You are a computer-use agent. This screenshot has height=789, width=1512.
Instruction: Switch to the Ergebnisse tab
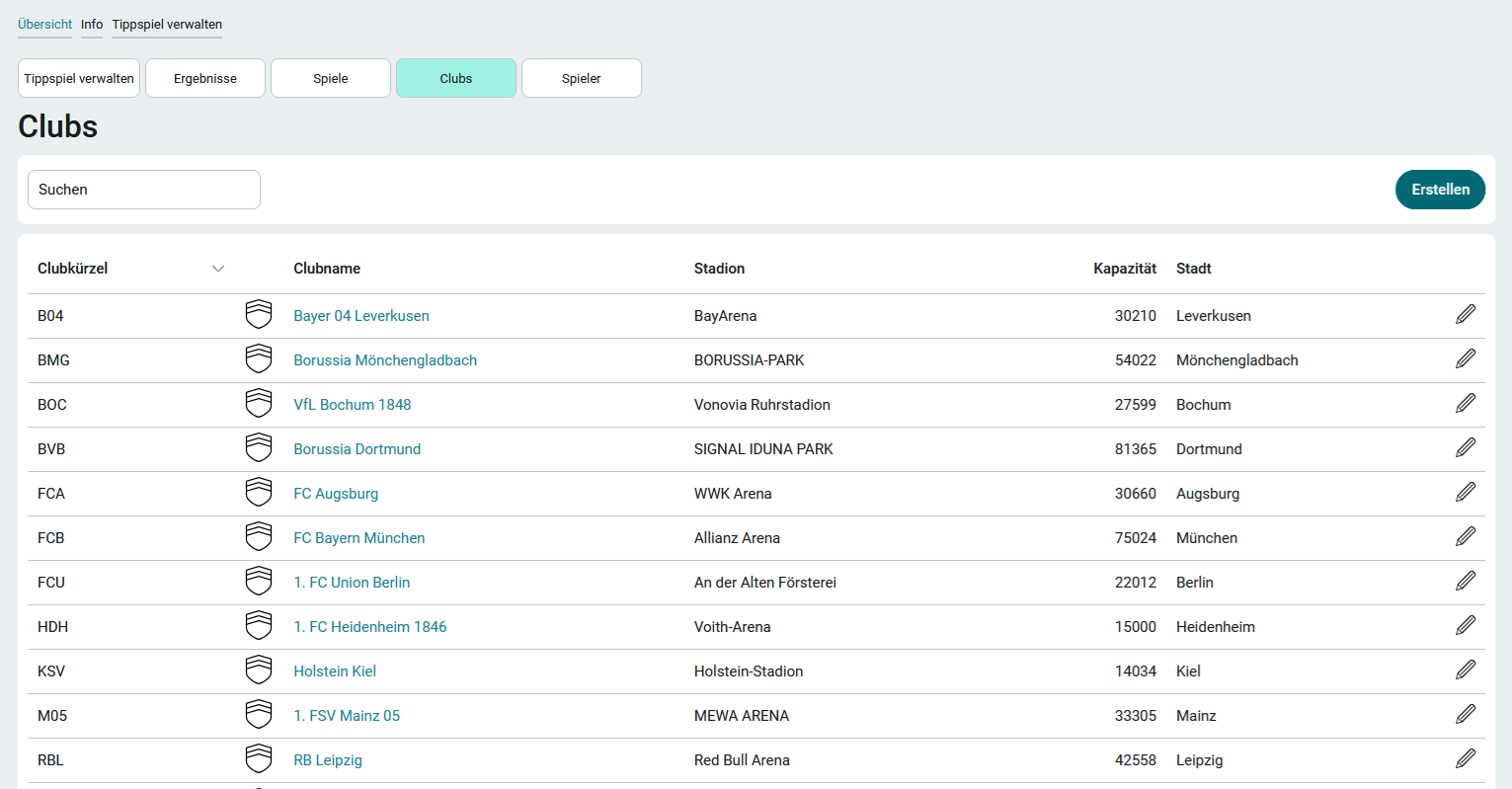(205, 78)
